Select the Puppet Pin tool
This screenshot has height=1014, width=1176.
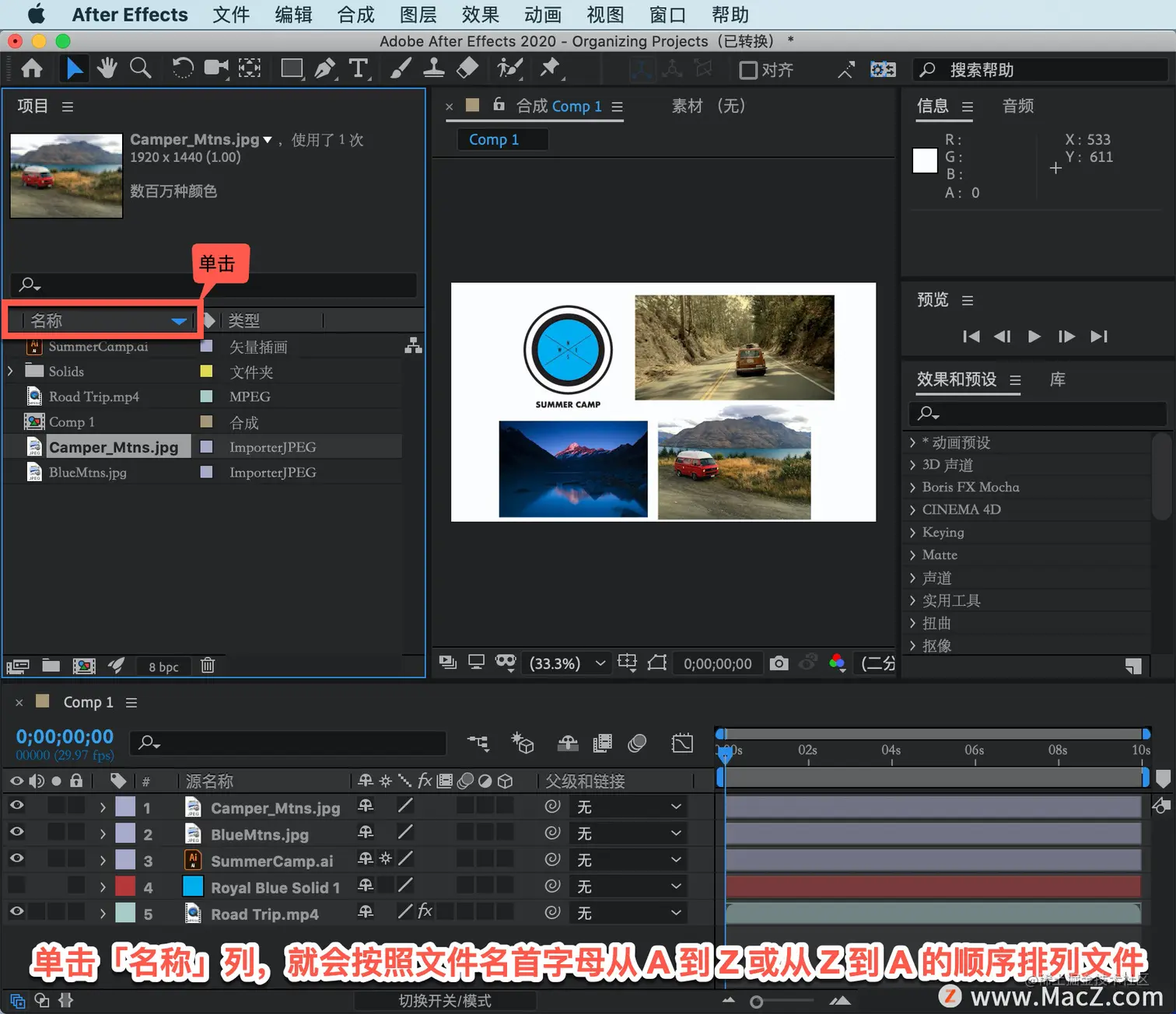(551, 69)
